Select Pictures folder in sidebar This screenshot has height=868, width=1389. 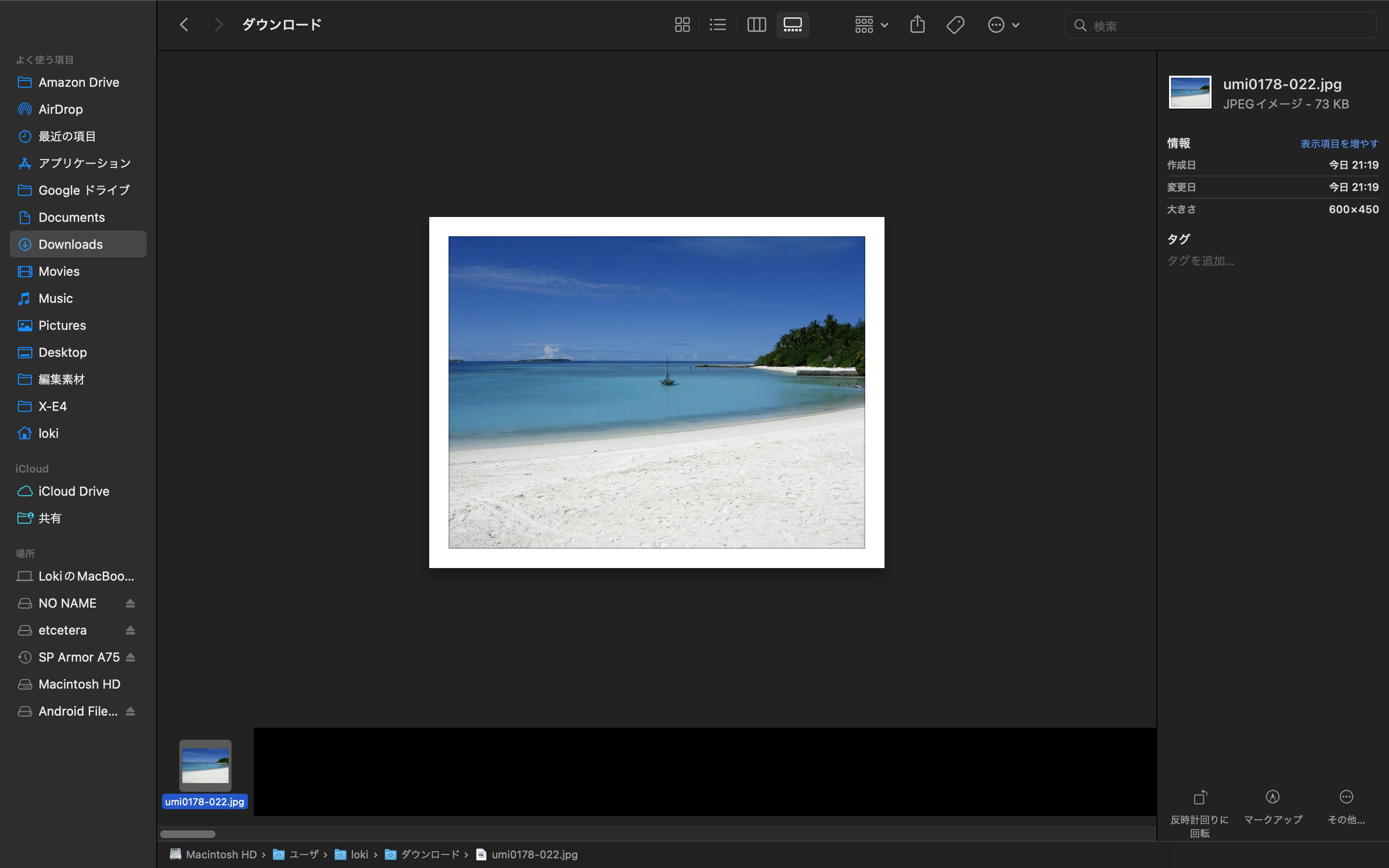pos(62,325)
